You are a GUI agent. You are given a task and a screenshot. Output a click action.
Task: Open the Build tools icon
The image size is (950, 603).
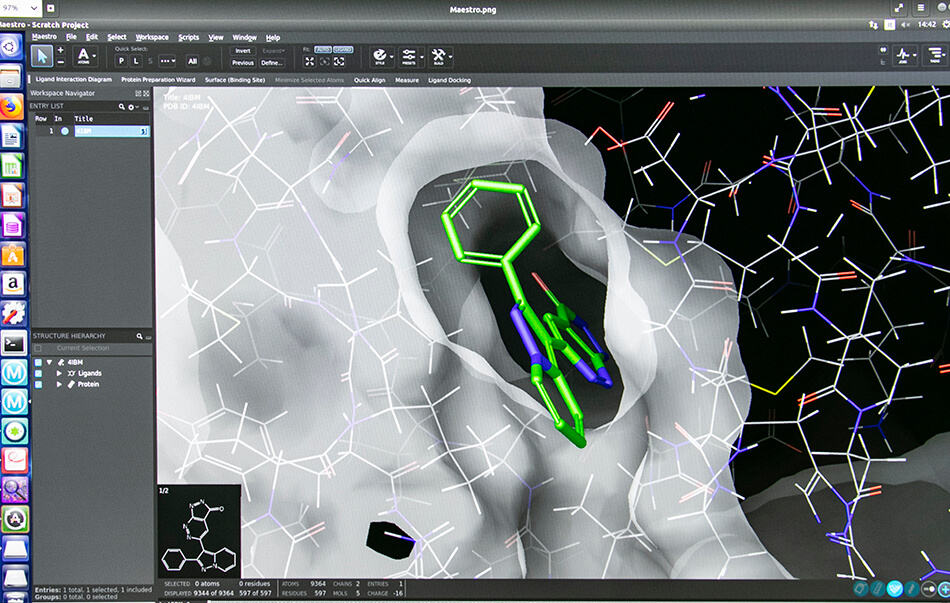(x=438, y=56)
